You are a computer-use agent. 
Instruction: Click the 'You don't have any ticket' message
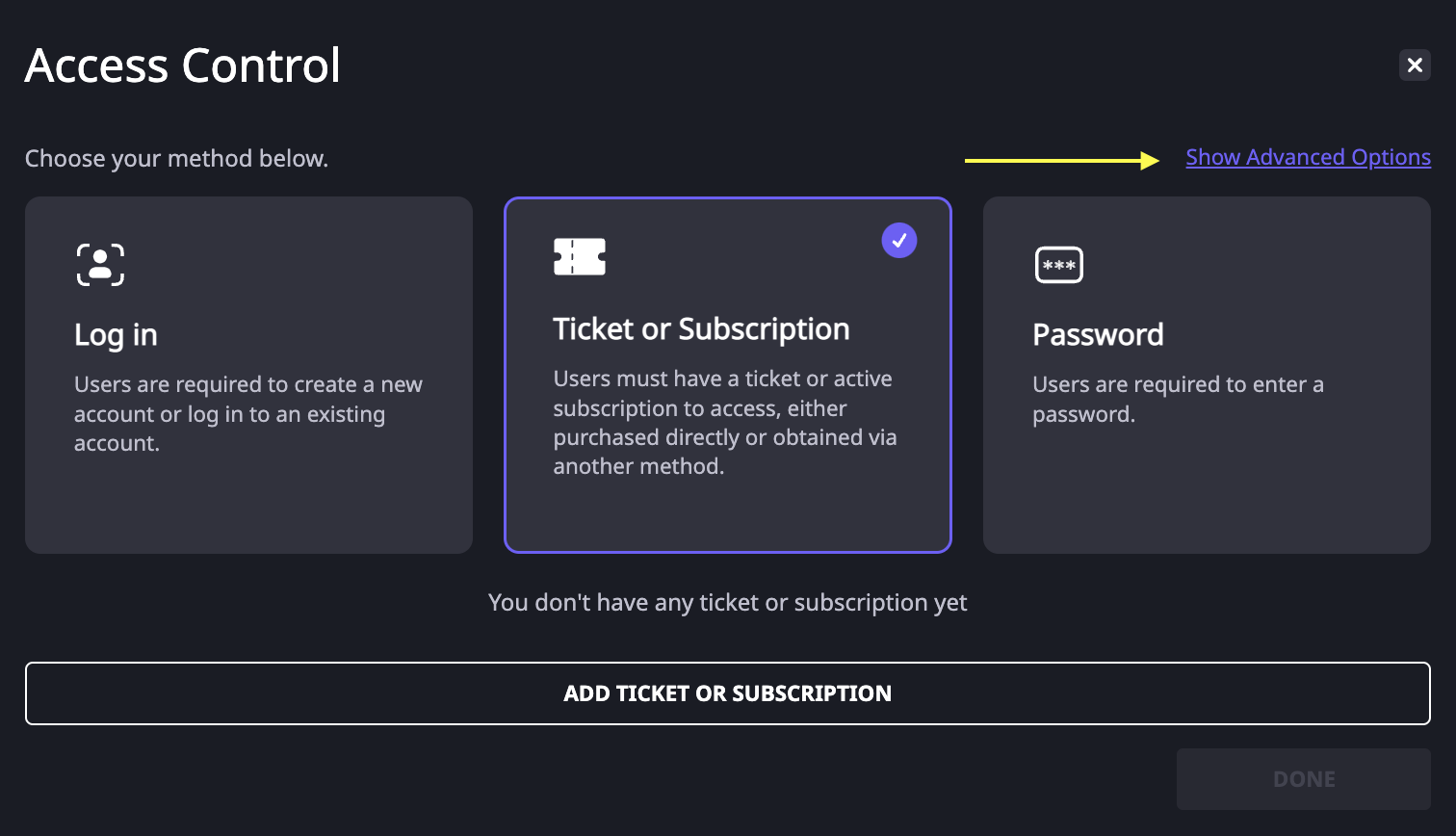pyautogui.click(x=728, y=603)
